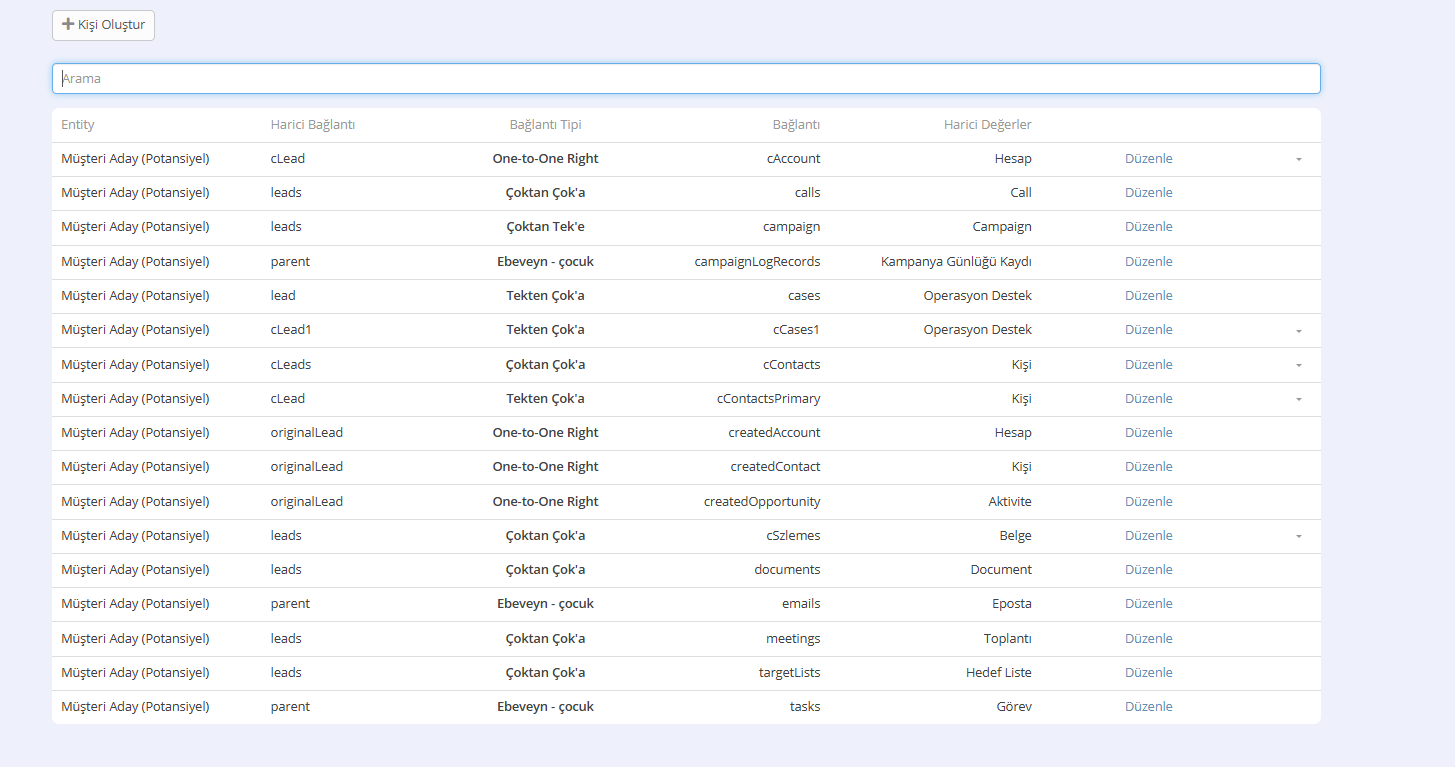Image resolution: width=1455 pixels, height=767 pixels.
Task: Open Düzenle for the meetings row
Action: [1148, 639]
